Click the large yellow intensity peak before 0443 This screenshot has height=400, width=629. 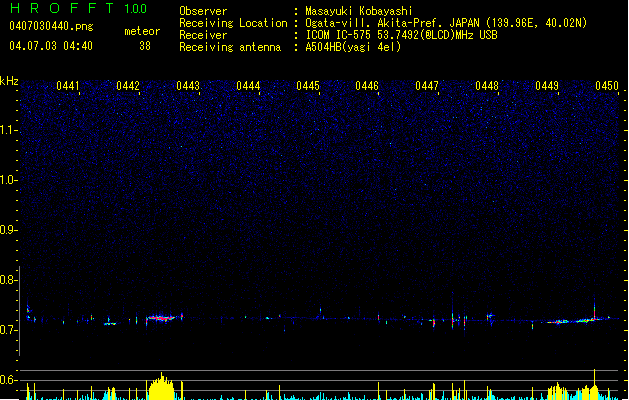coord(161,387)
